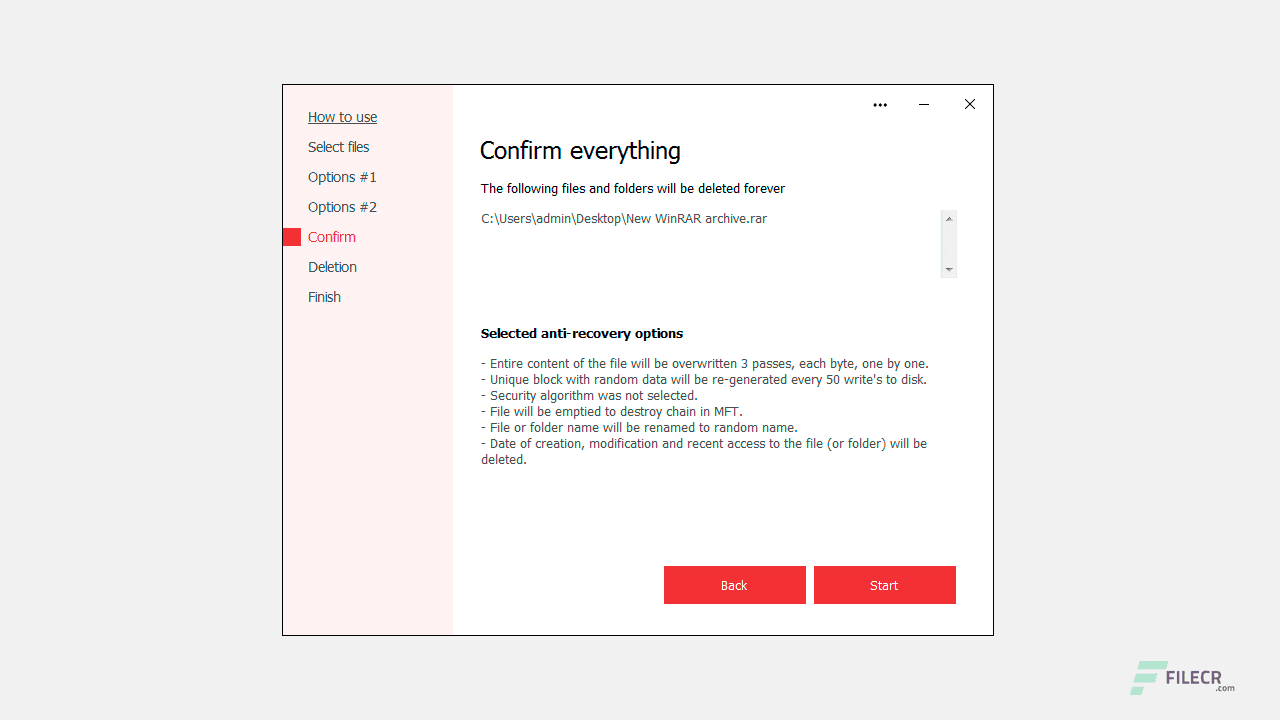
Task: Open the ellipsis menu in title bar
Action: pos(880,104)
